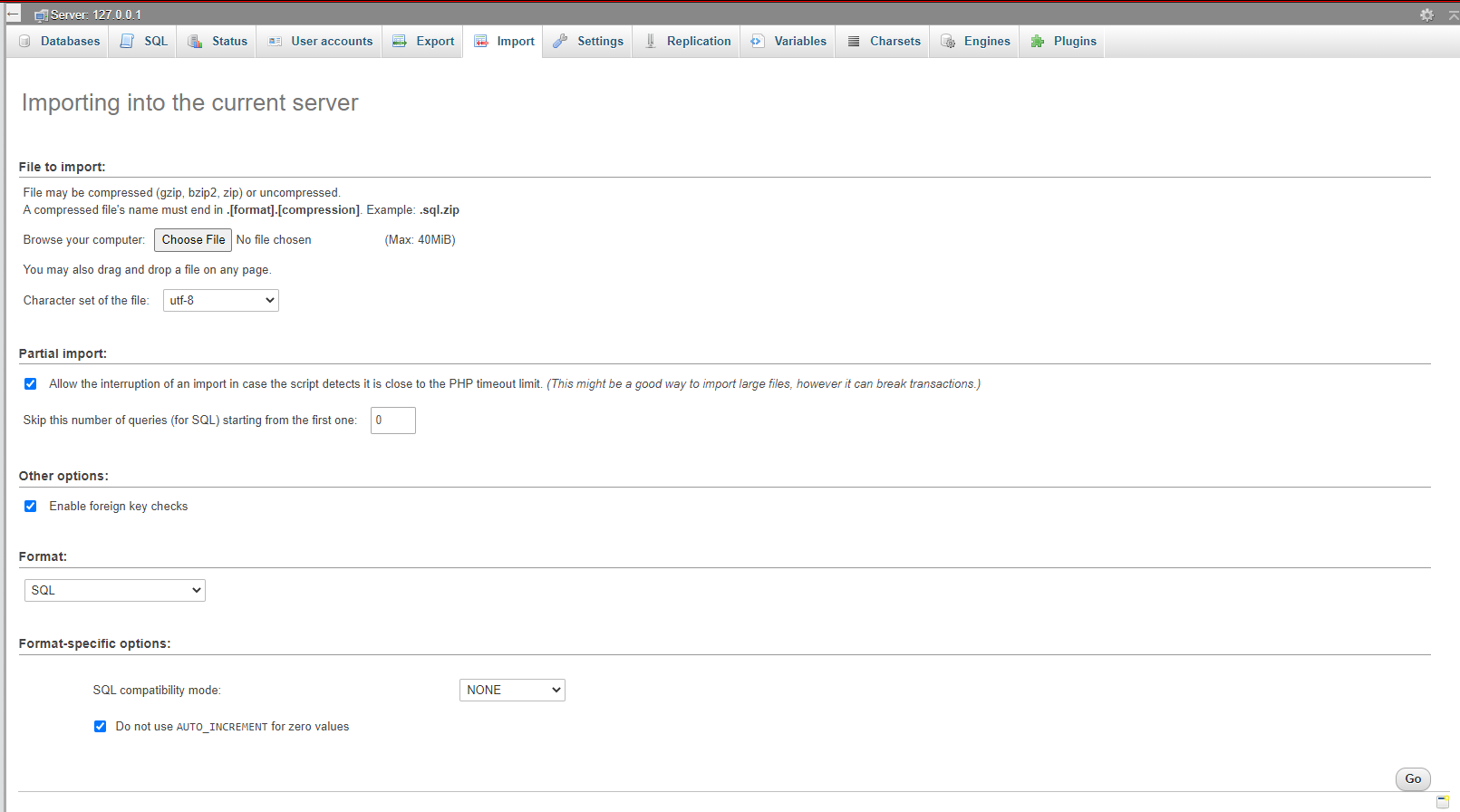
Task: Click the Engines tab icon
Action: coord(948,42)
